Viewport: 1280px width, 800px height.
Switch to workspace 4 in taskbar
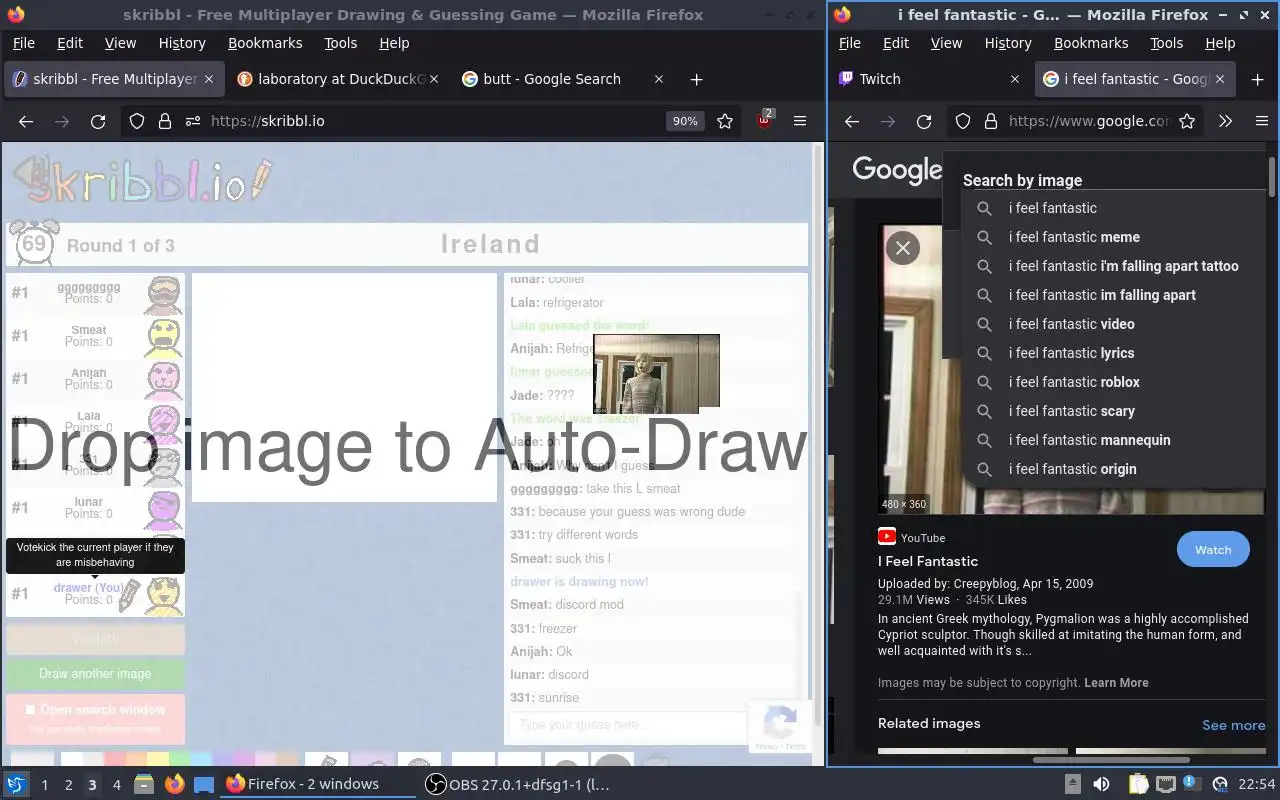(x=116, y=784)
